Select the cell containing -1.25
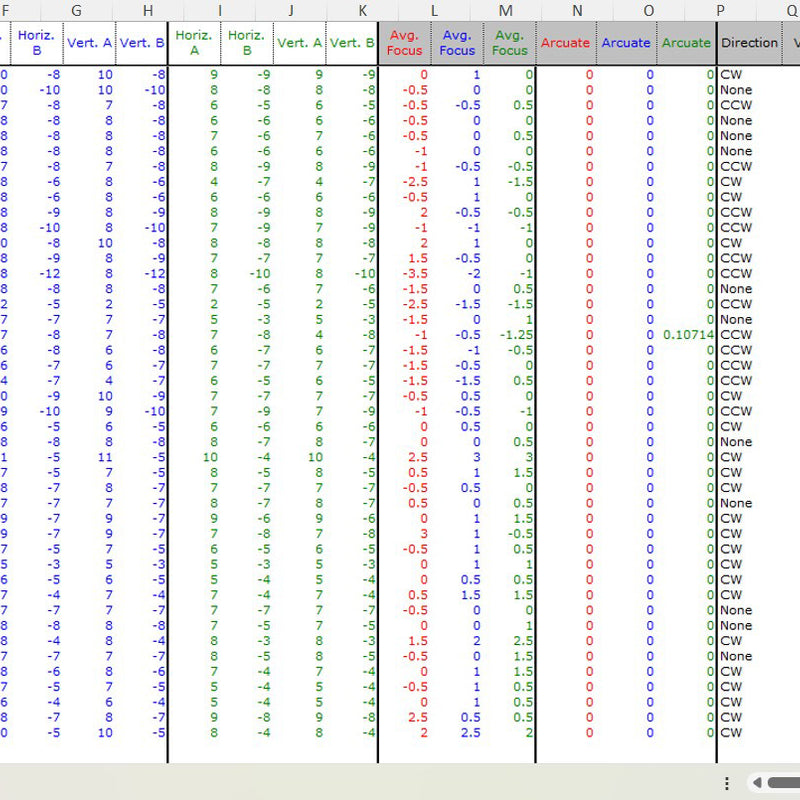 [510, 335]
